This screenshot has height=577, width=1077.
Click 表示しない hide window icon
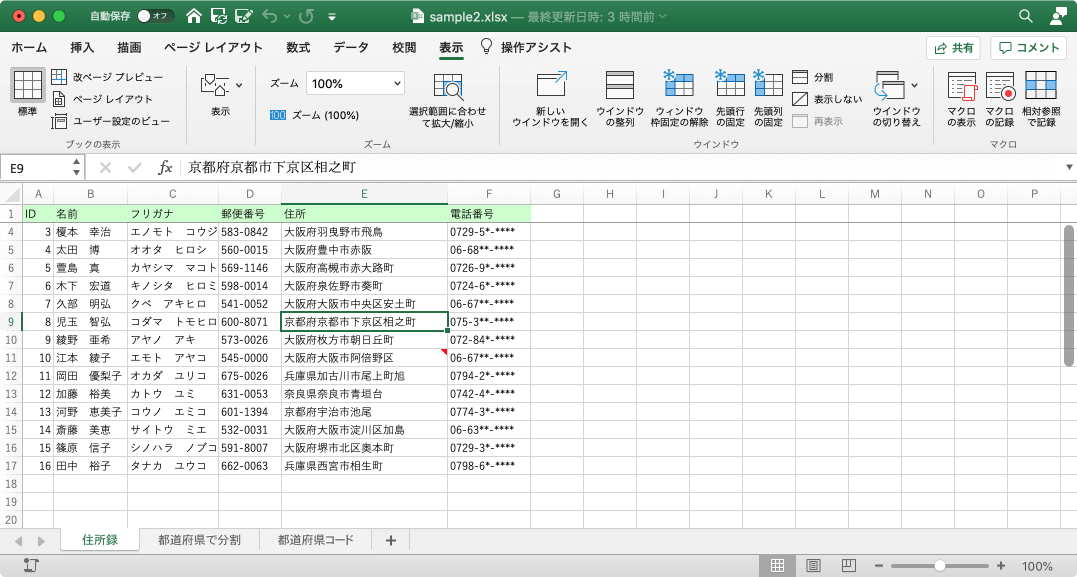[800, 99]
